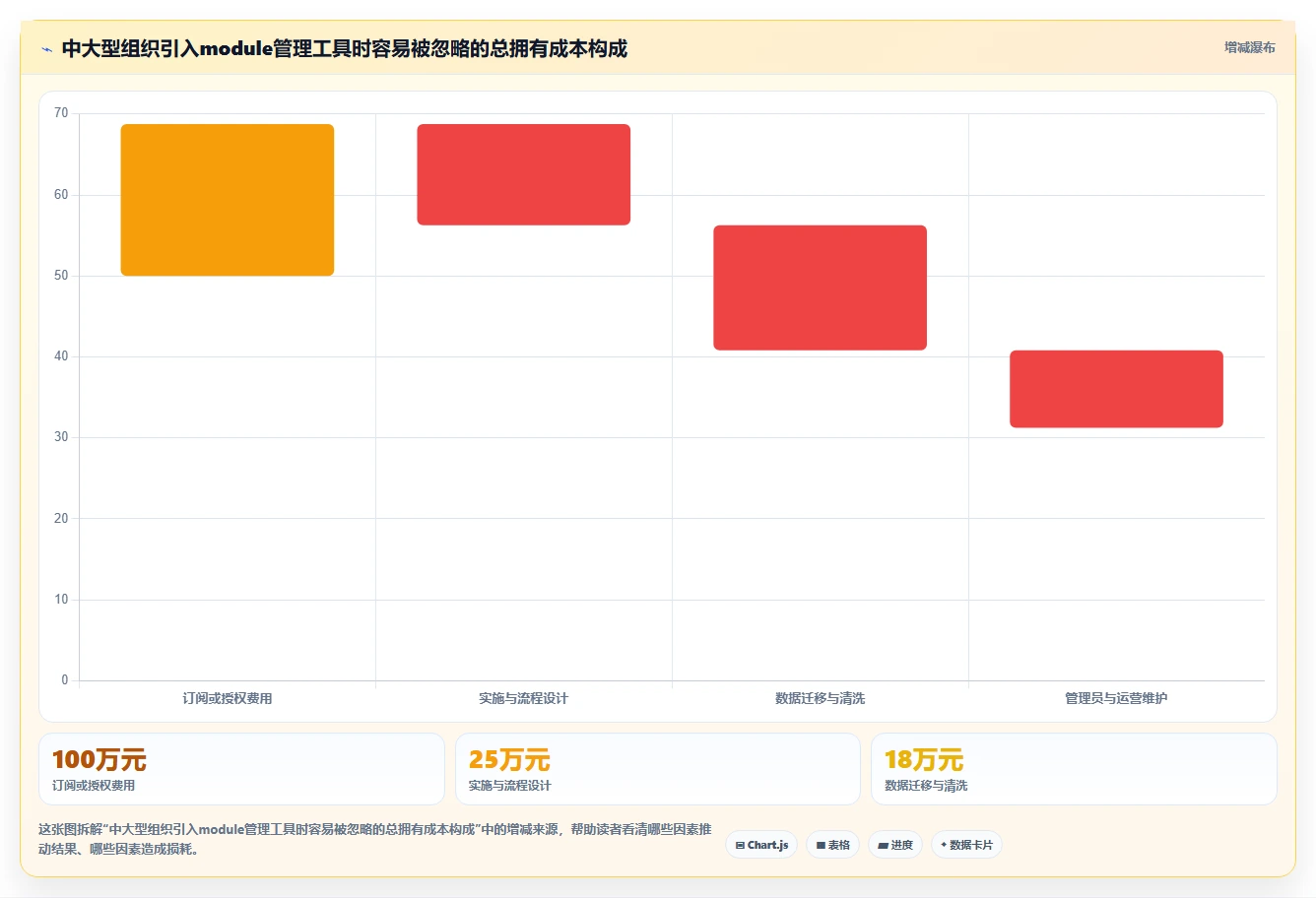This screenshot has height=898, width=1316.
Task: Open the 25万元 实施与流程设计 card
Action: click(658, 769)
